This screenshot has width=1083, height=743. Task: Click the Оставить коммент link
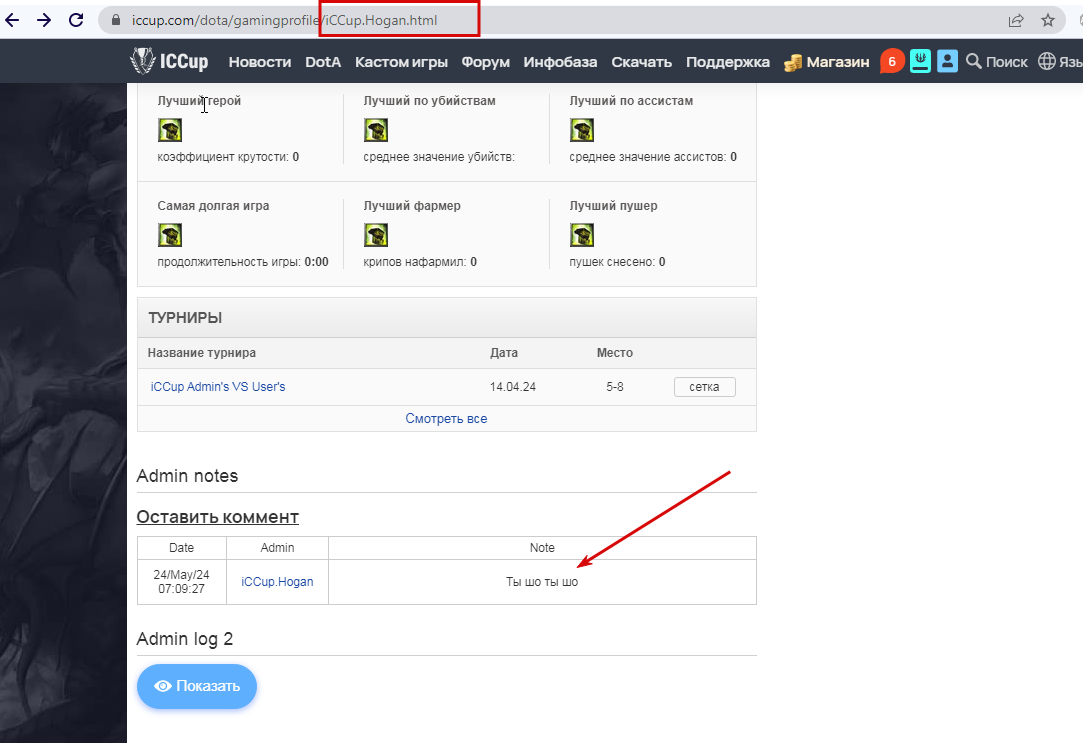click(x=218, y=517)
